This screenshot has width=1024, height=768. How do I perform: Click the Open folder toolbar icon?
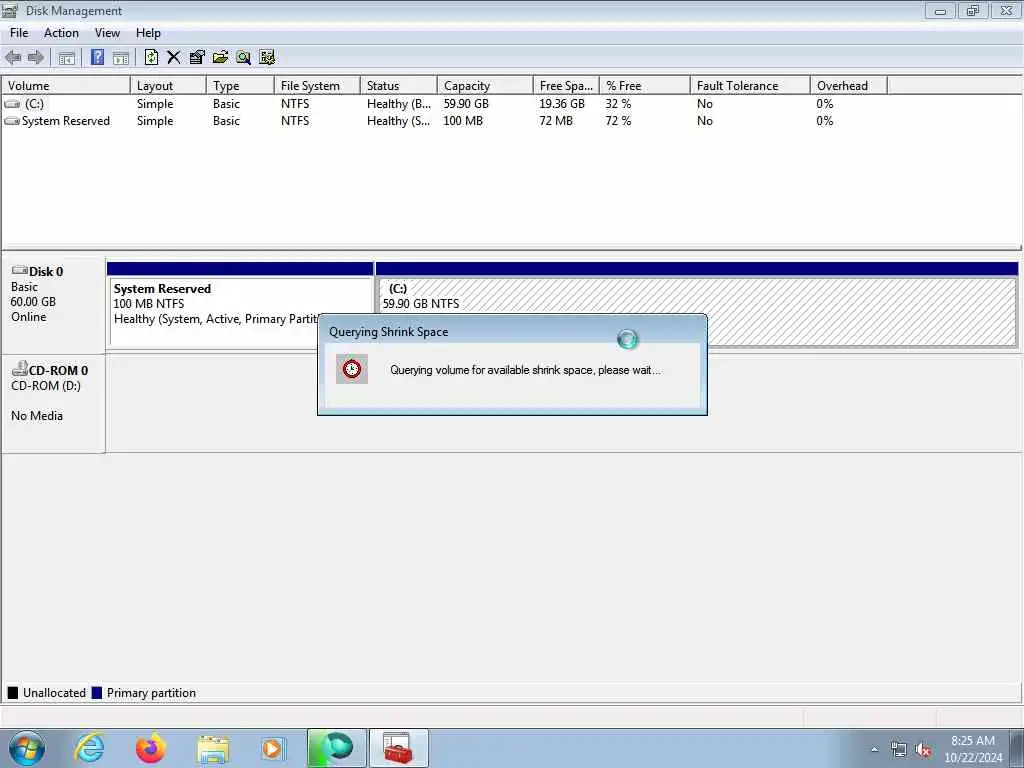[x=220, y=57]
